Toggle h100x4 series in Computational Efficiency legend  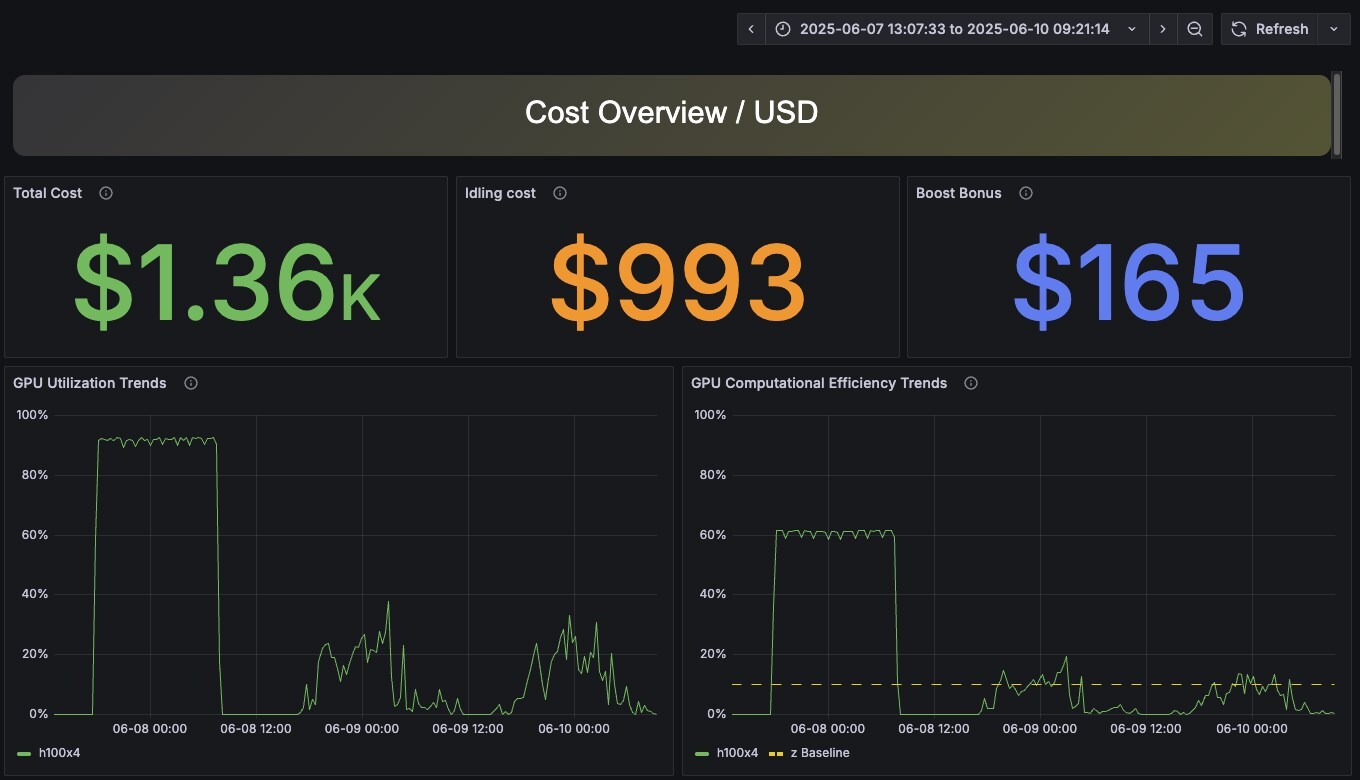(738, 753)
